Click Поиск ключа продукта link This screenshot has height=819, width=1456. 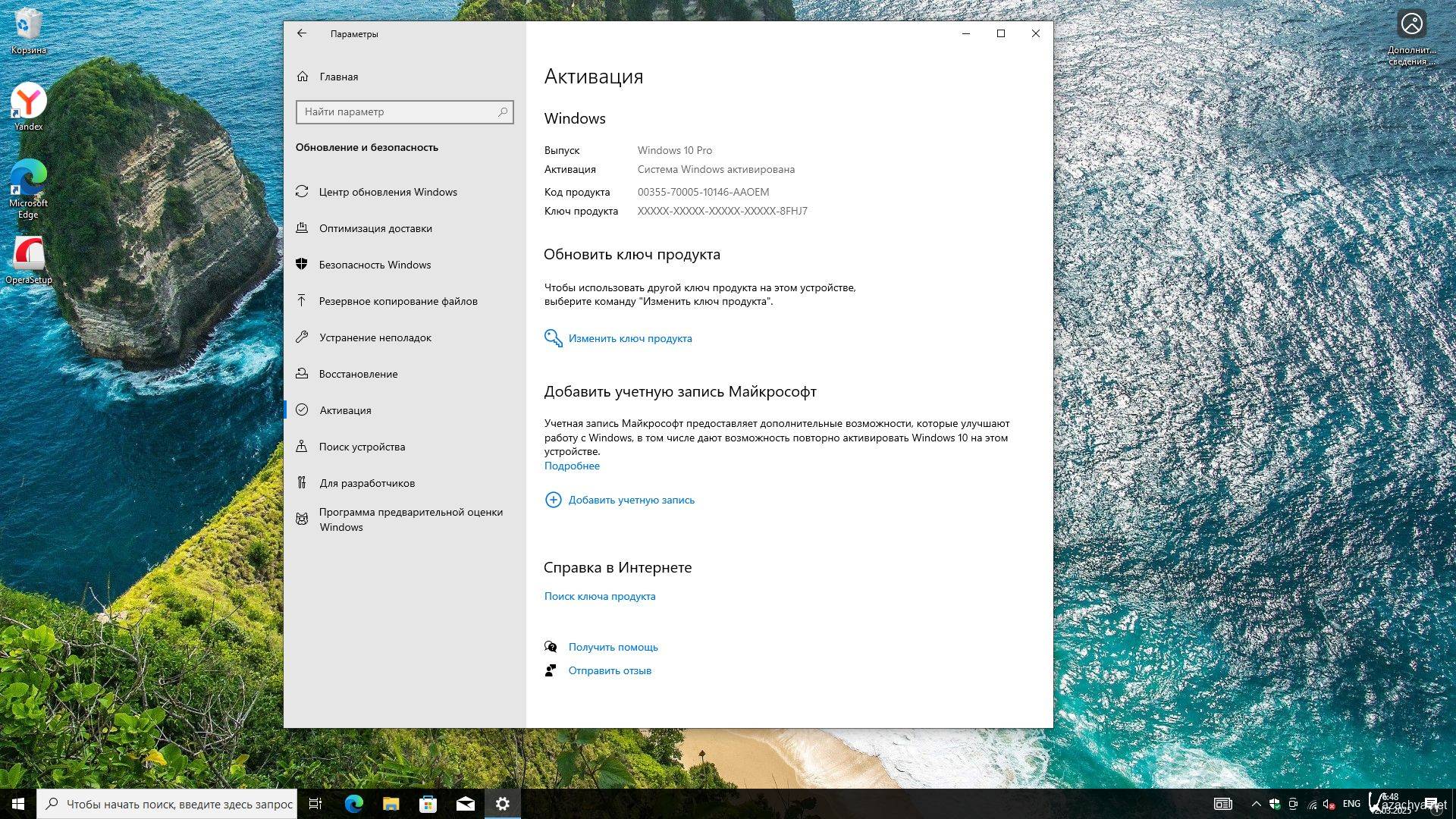(600, 597)
